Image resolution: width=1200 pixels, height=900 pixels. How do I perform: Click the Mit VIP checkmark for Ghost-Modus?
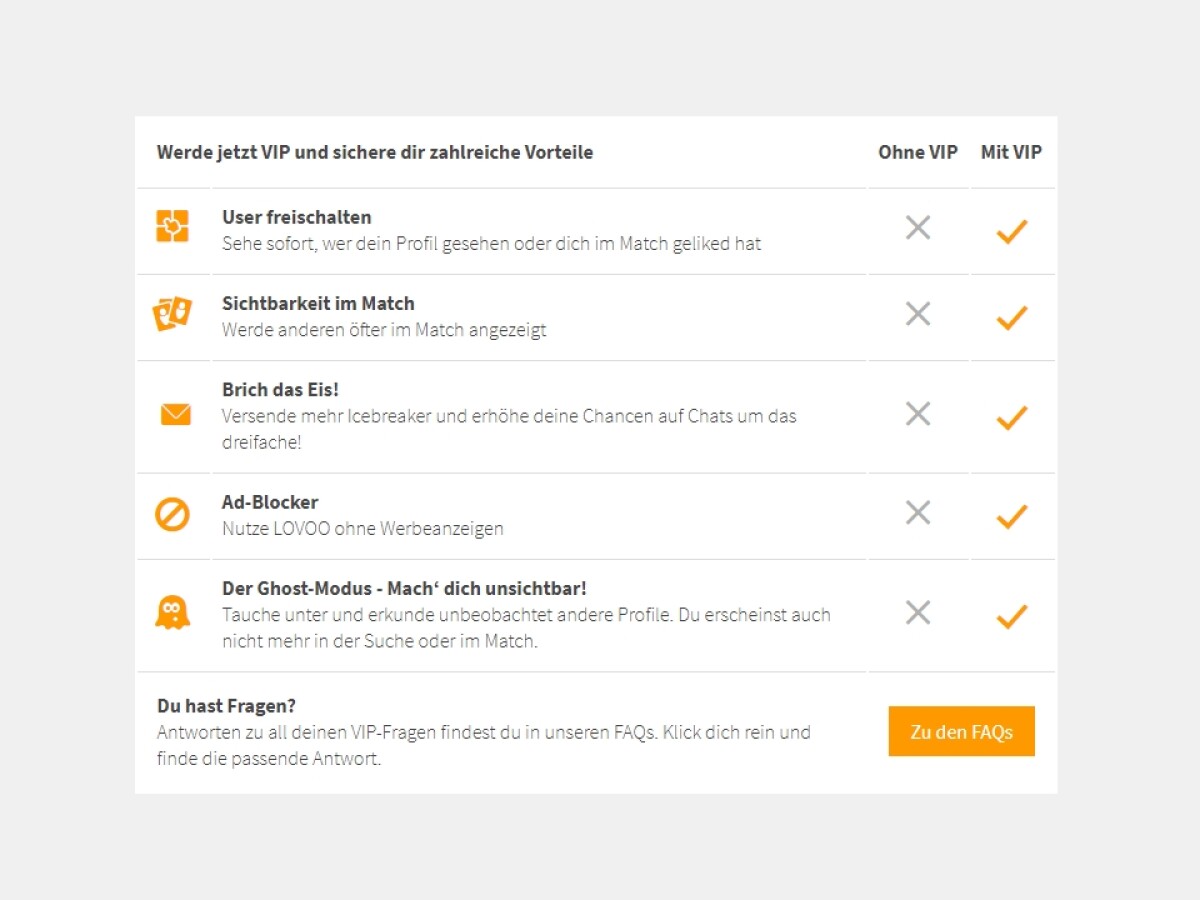click(1012, 616)
